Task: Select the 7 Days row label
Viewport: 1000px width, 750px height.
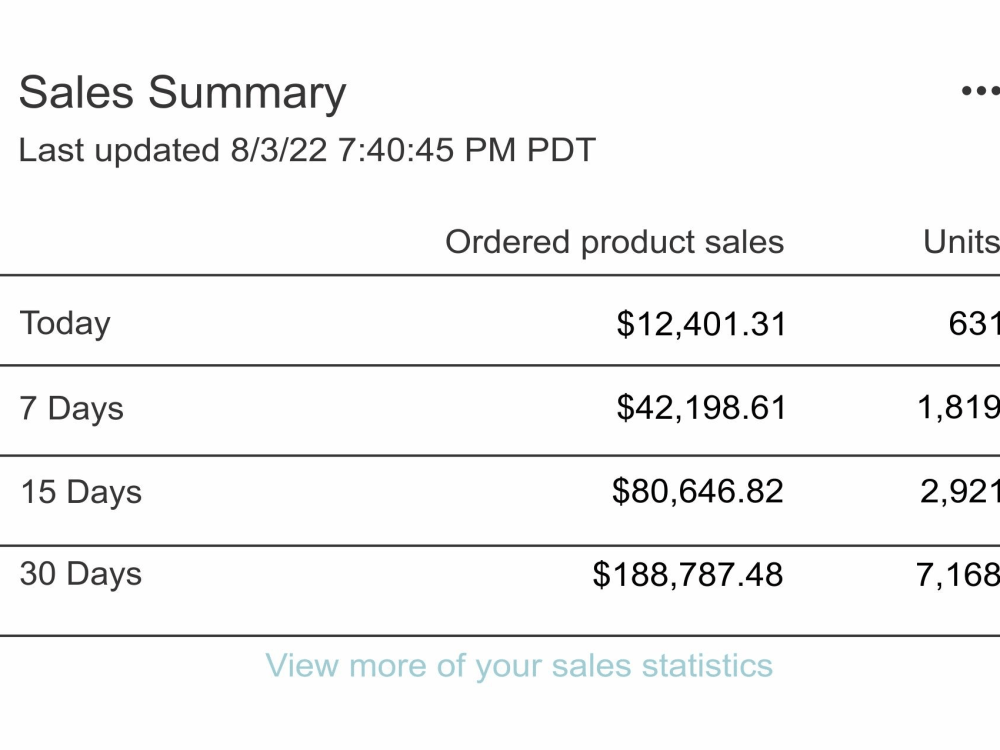Action: tap(71, 408)
